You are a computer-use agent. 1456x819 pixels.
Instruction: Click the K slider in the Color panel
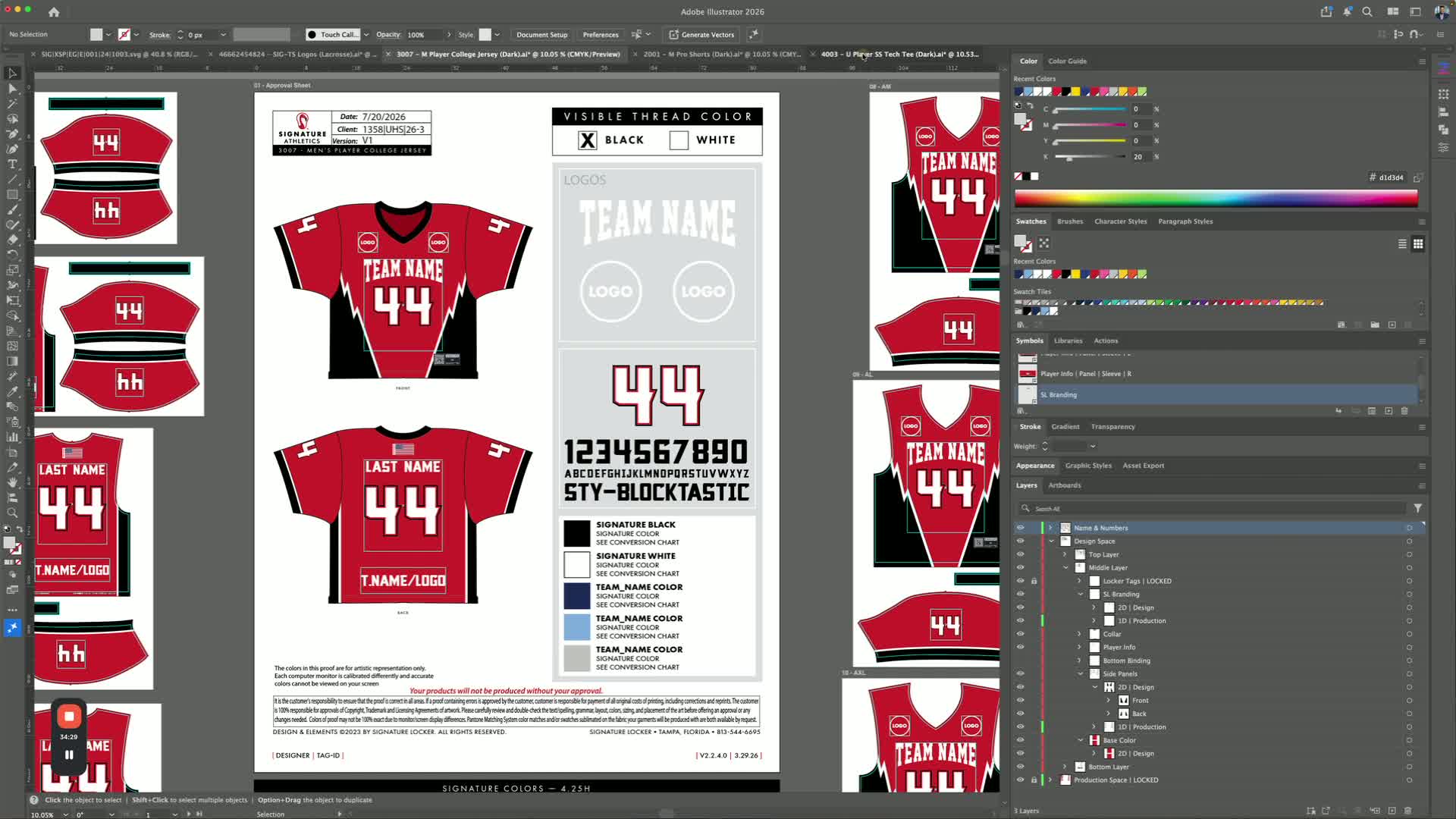[x=1090, y=157]
